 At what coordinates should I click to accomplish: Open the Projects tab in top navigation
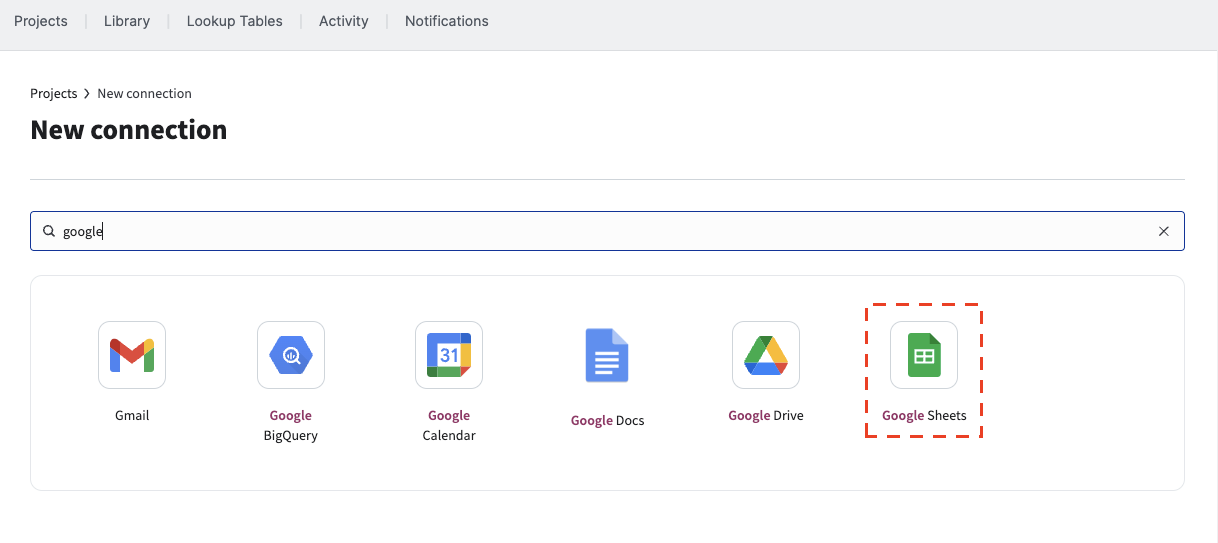41,21
